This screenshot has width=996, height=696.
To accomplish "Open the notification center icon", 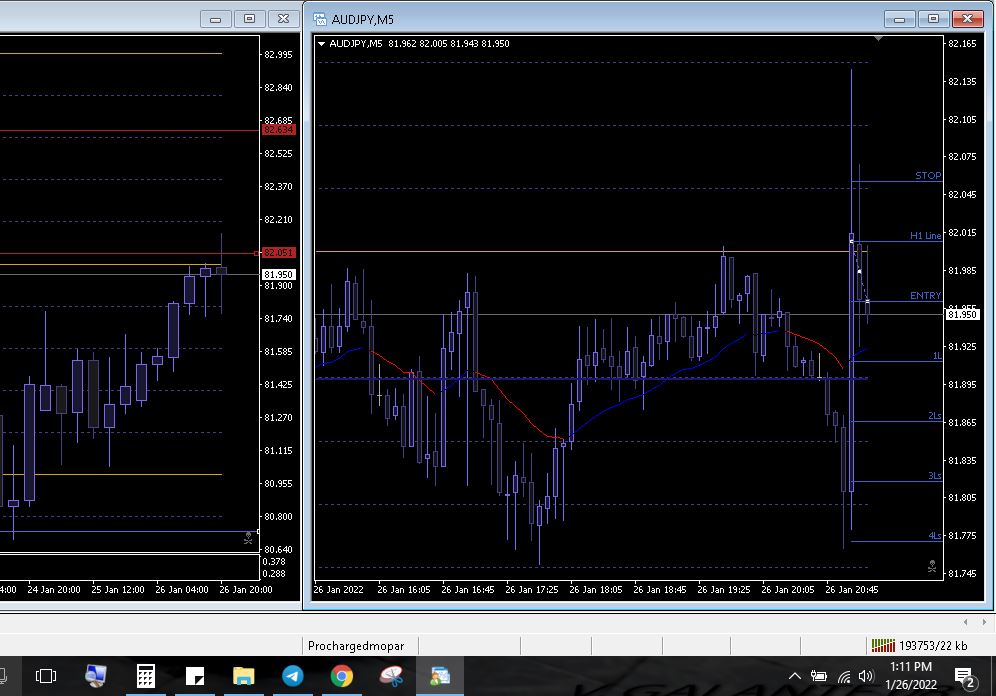I will point(964,678).
